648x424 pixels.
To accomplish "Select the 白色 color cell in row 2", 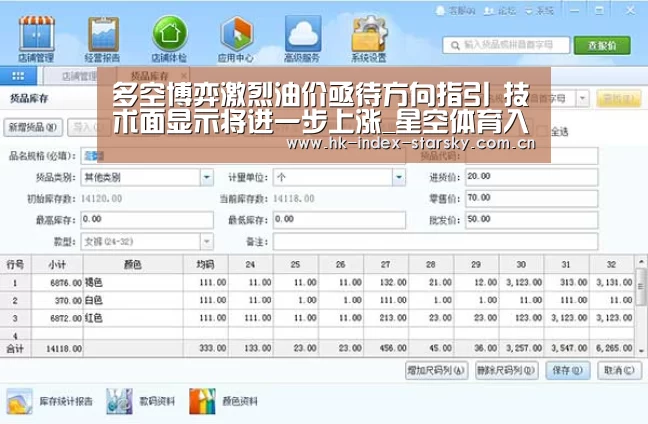I will (133, 300).
